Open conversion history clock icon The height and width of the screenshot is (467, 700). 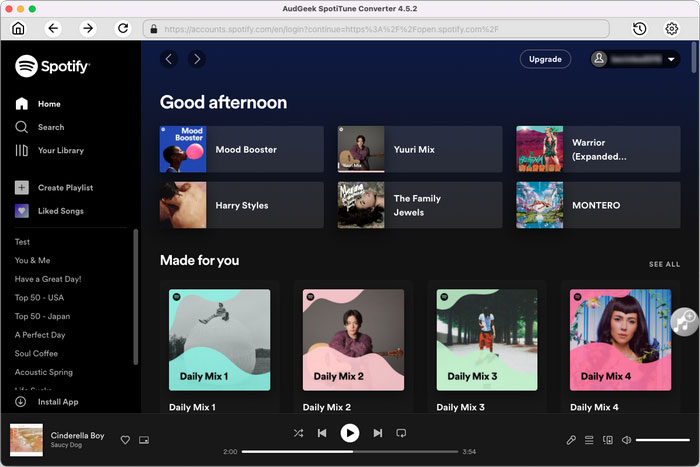tap(639, 29)
